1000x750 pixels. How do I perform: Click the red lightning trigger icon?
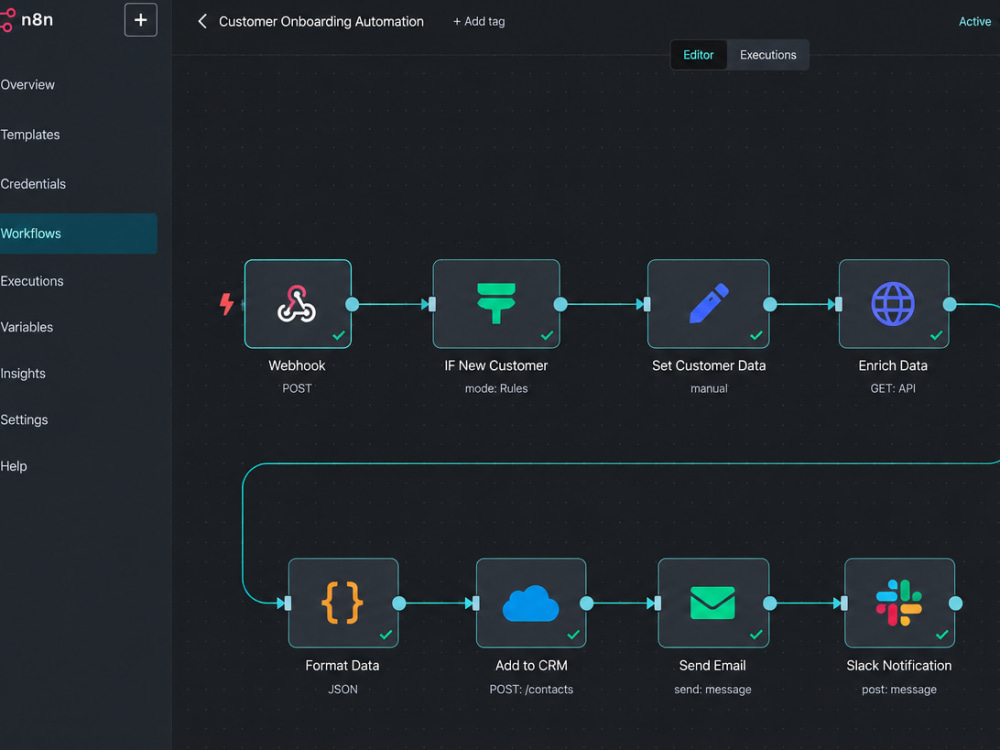[x=226, y=304]
